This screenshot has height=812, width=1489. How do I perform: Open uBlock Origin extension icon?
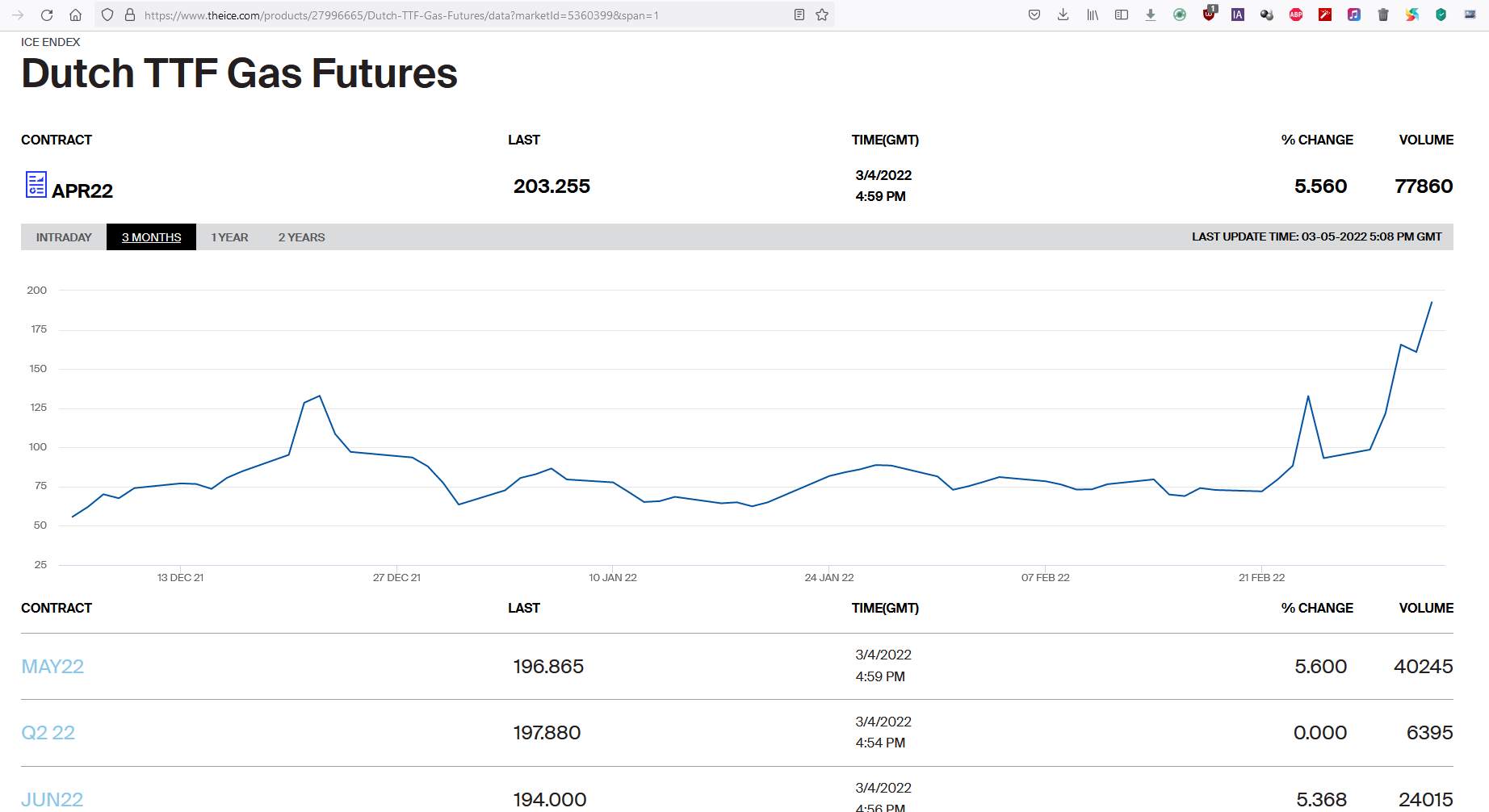1209,15
